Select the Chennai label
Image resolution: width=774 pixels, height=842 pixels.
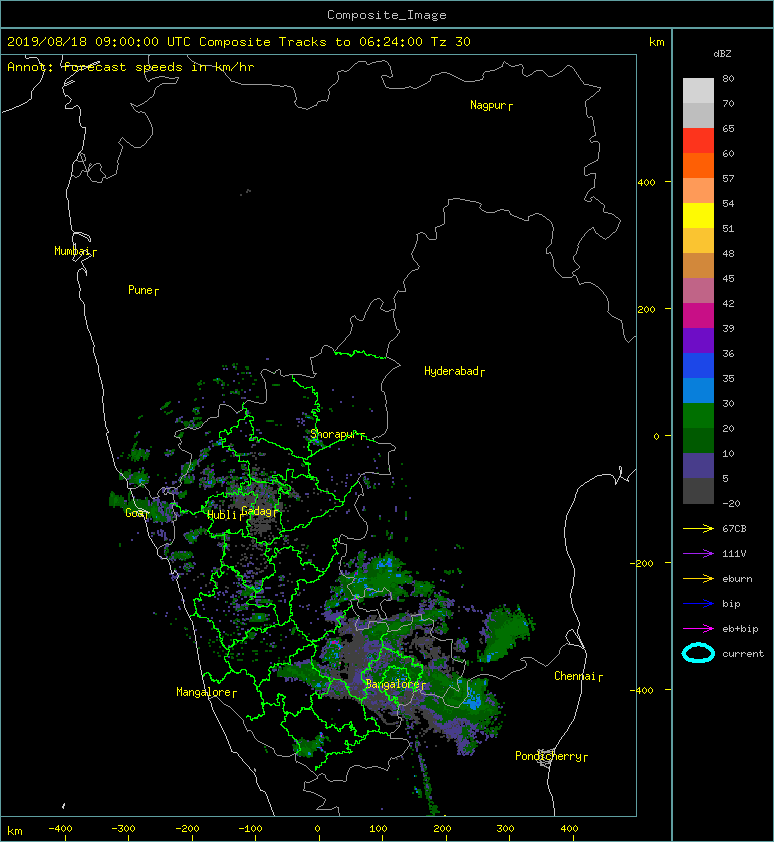[575, 676]
